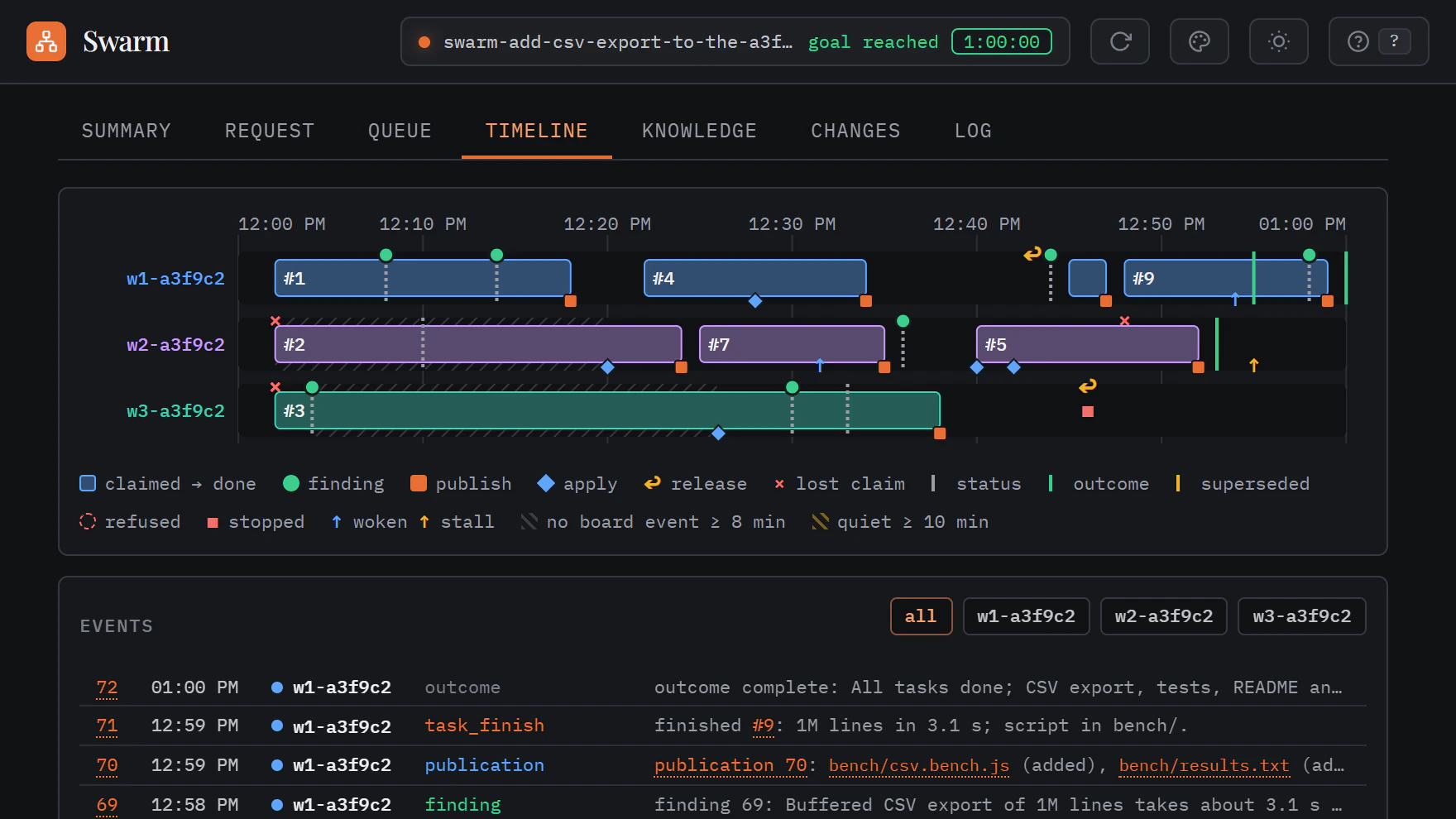The height and width of the screenshot is (819, 1456).
Task: Click the w3-a3f9c2 worker row label
Action: point(175,411)
